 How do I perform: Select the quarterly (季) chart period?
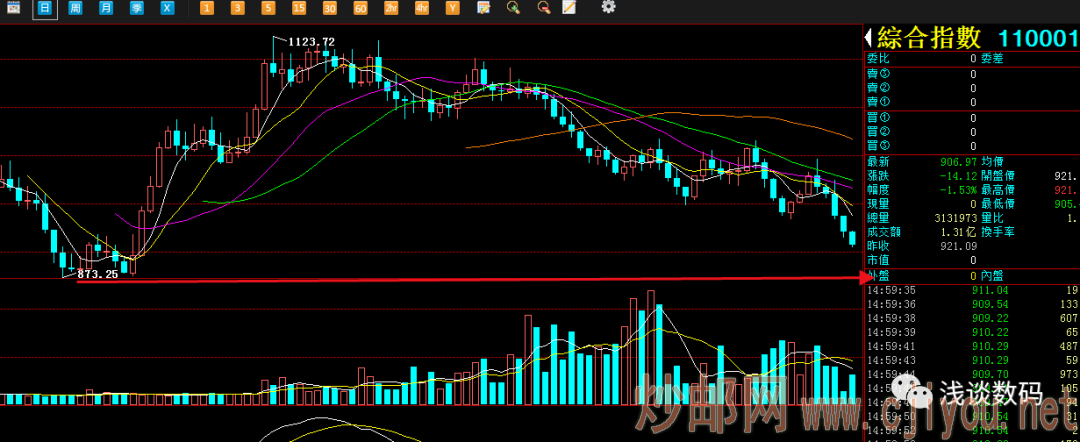coord(136,8)
